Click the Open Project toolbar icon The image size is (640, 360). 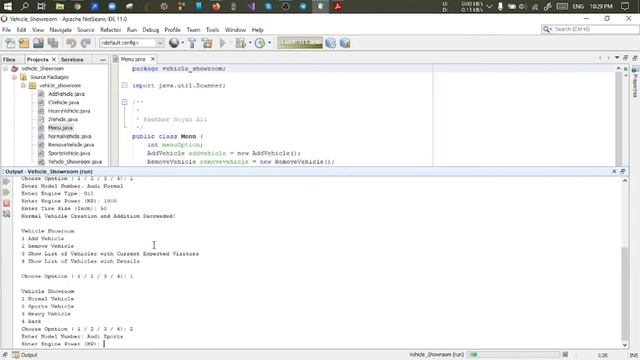pyautogui.click(x=38, y=43)
